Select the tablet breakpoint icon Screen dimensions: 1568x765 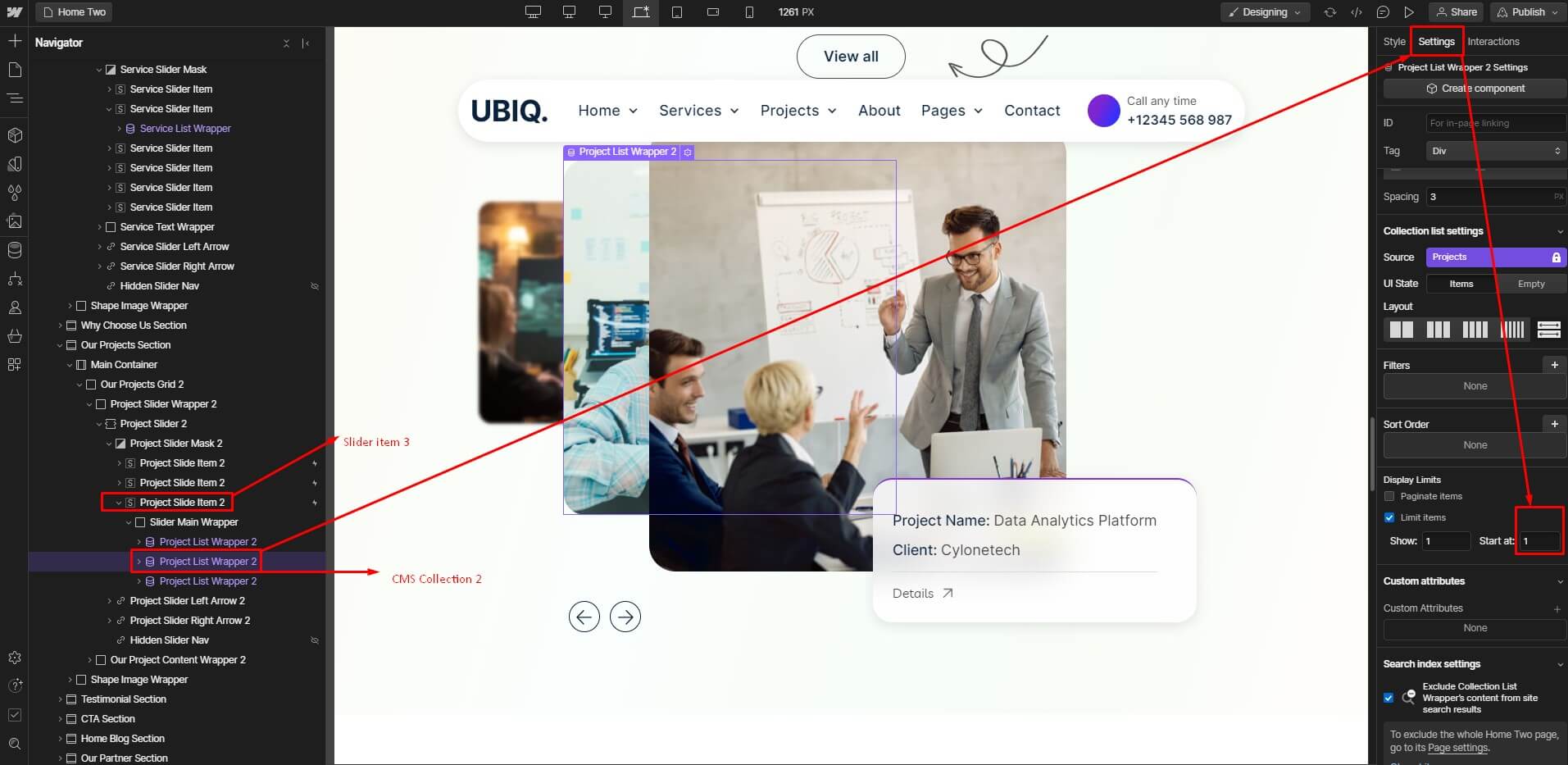pyautogui.click(x=677, y=12)
